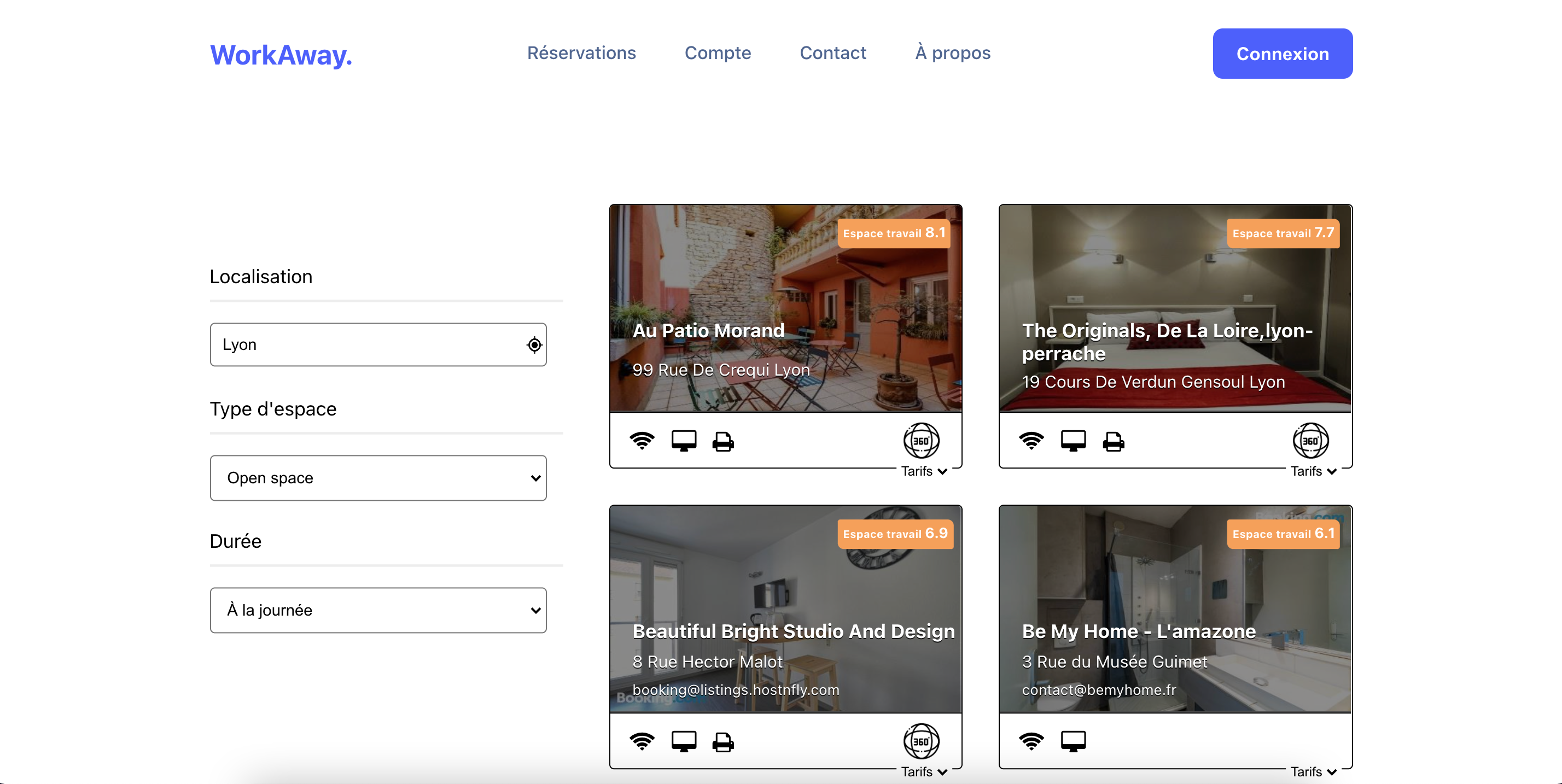Screen dimensions: 1562x784
Task: Click wifi icon on Au Patio Morand card
Action: point(642,441)
